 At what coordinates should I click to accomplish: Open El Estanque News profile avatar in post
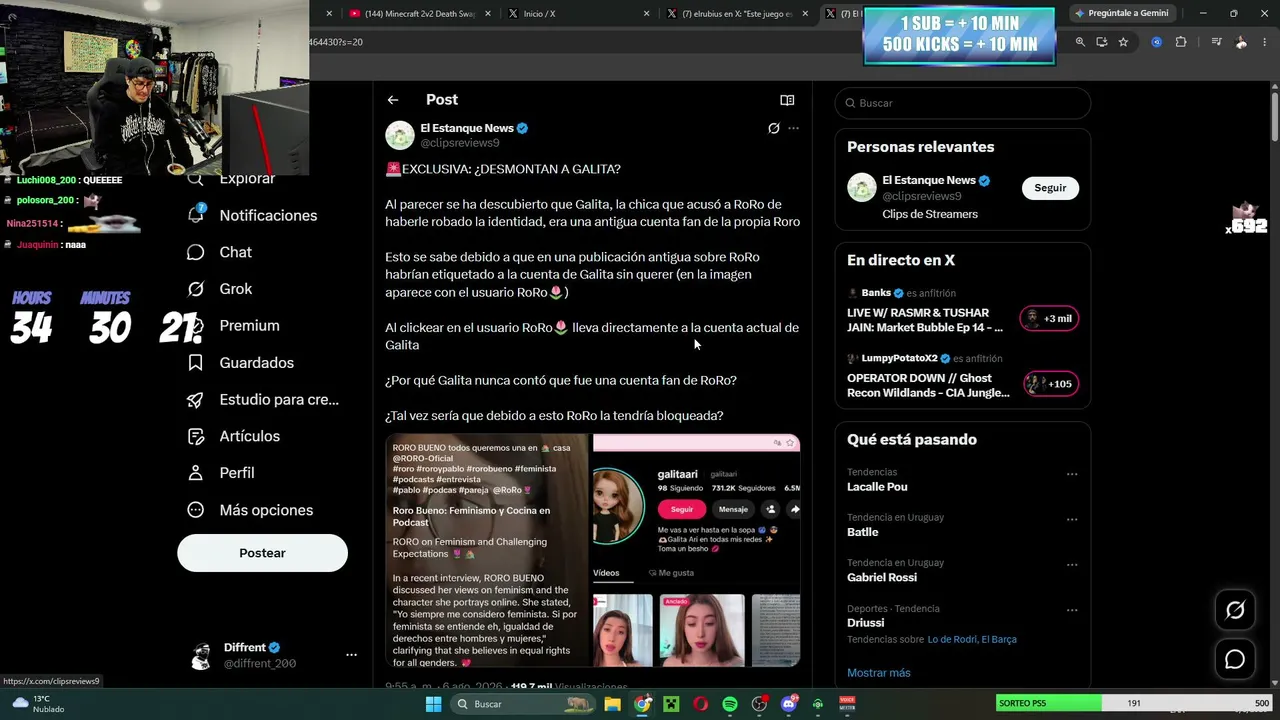[400, 135]
